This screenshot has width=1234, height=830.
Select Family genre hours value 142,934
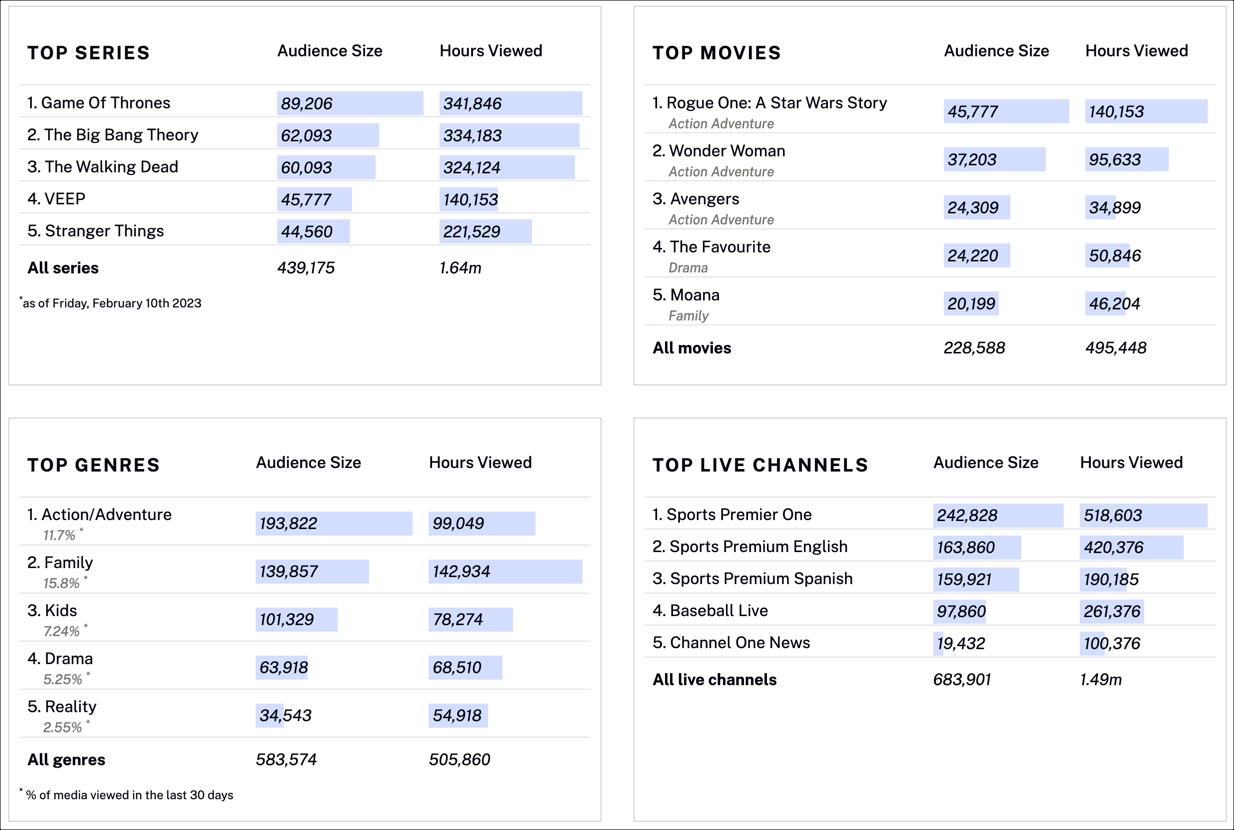pyautogui.click(x=462, y=572)
